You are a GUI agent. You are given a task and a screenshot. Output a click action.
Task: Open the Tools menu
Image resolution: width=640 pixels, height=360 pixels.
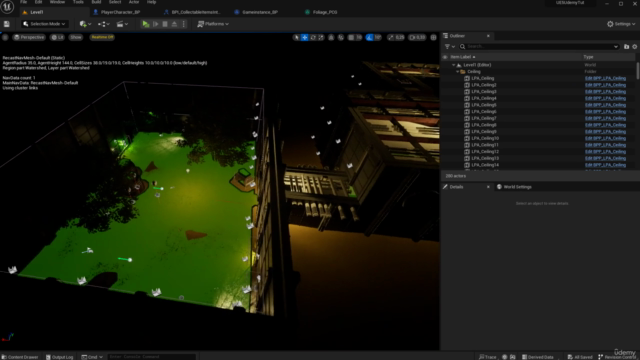78,2
